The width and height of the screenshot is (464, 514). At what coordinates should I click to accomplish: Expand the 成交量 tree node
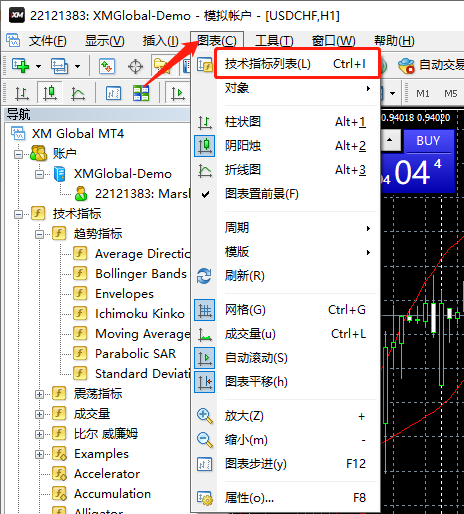(39, 414)
